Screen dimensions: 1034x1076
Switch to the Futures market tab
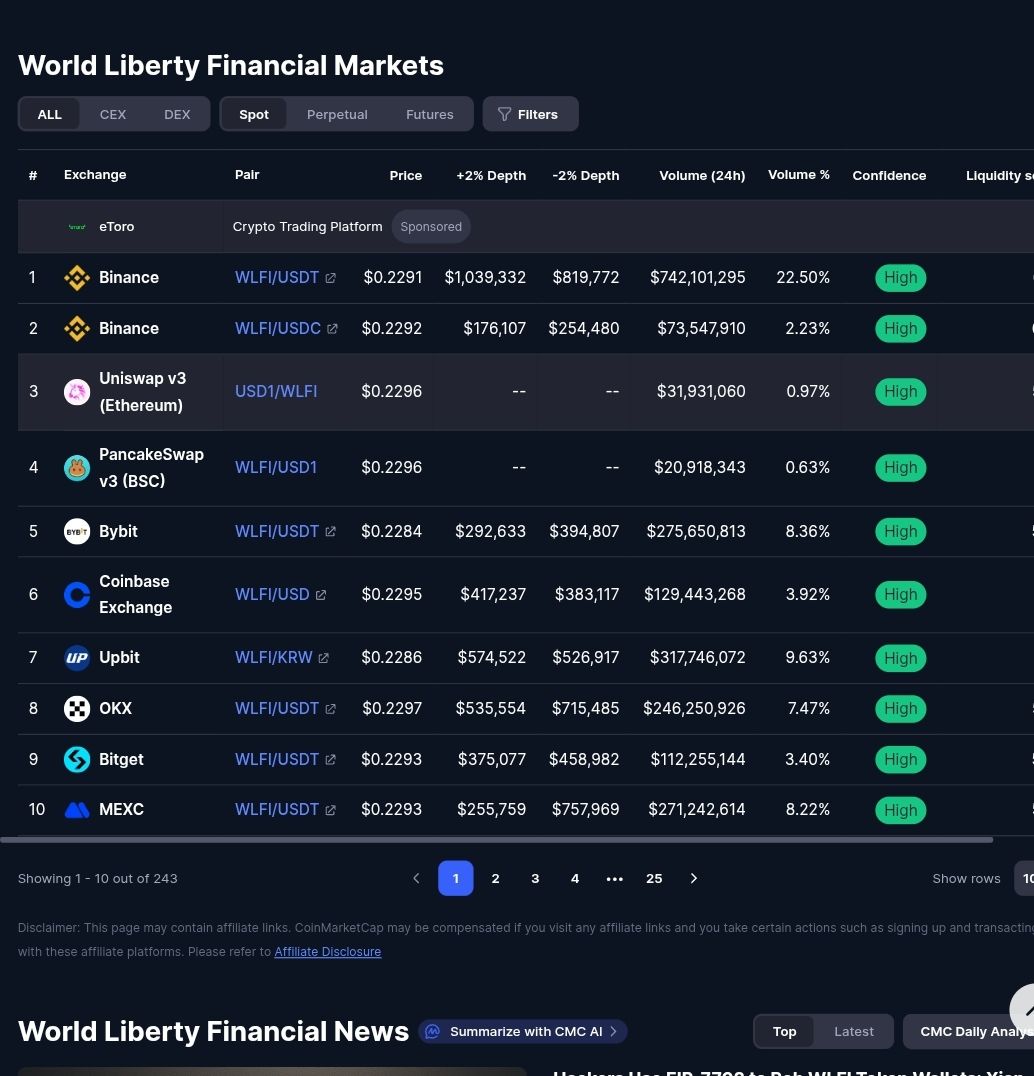(430, 115)
